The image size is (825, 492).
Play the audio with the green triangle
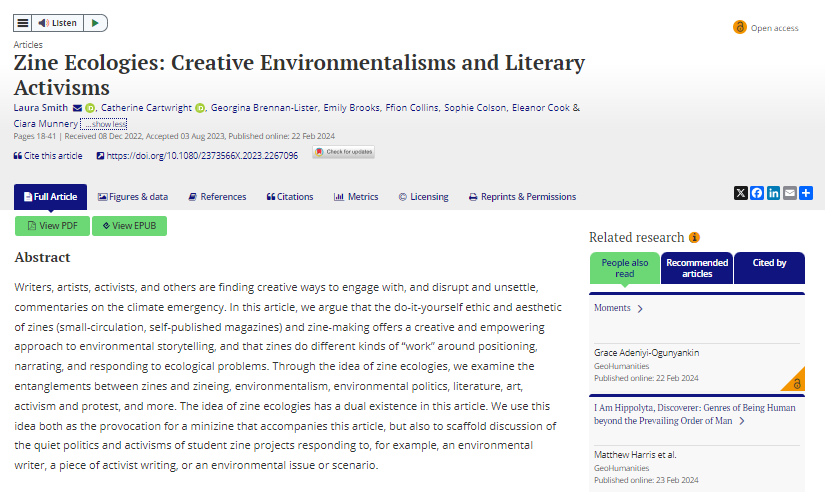click(x=95, y=23)
